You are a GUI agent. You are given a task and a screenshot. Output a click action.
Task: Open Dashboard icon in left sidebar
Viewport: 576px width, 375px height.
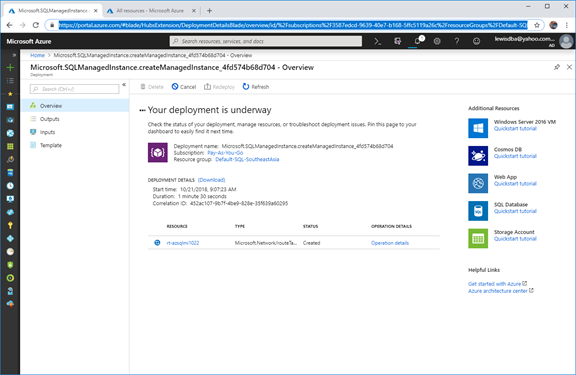pyautogui.click(x=10, y=107)
